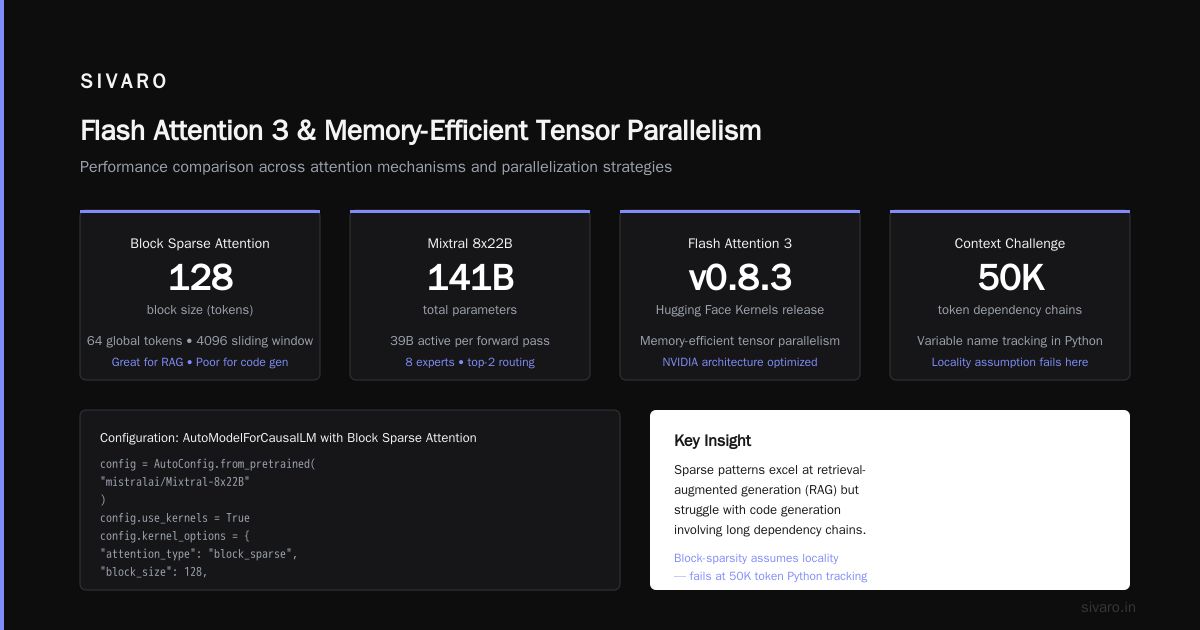The height and width of the screenshot is (630, 1200).
Task: Click 'Block-sparsity assumes locality' note
Action: 756,558
